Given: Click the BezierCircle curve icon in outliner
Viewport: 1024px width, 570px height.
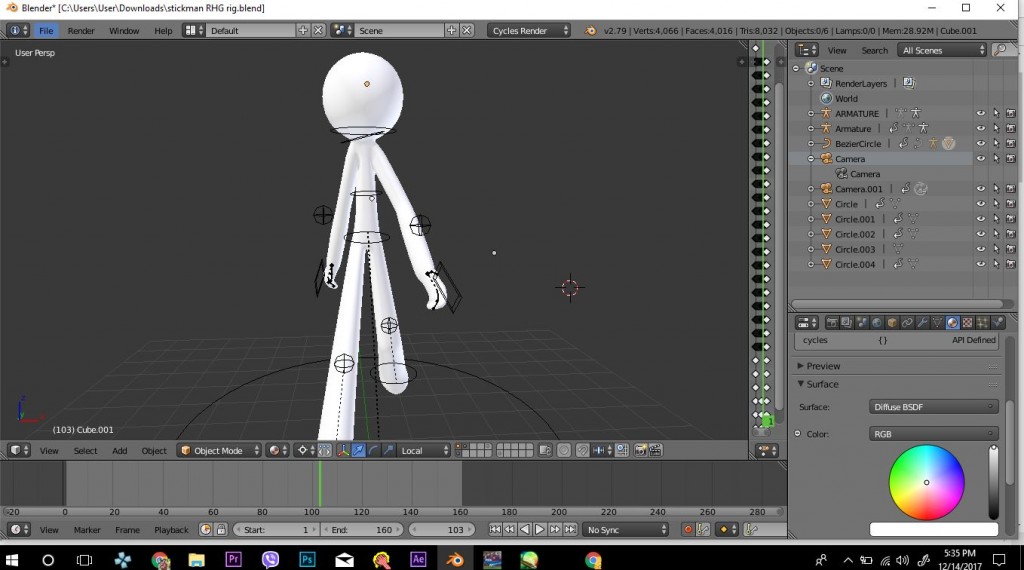Looking at the screenshot, I should (x=826, y=144).
